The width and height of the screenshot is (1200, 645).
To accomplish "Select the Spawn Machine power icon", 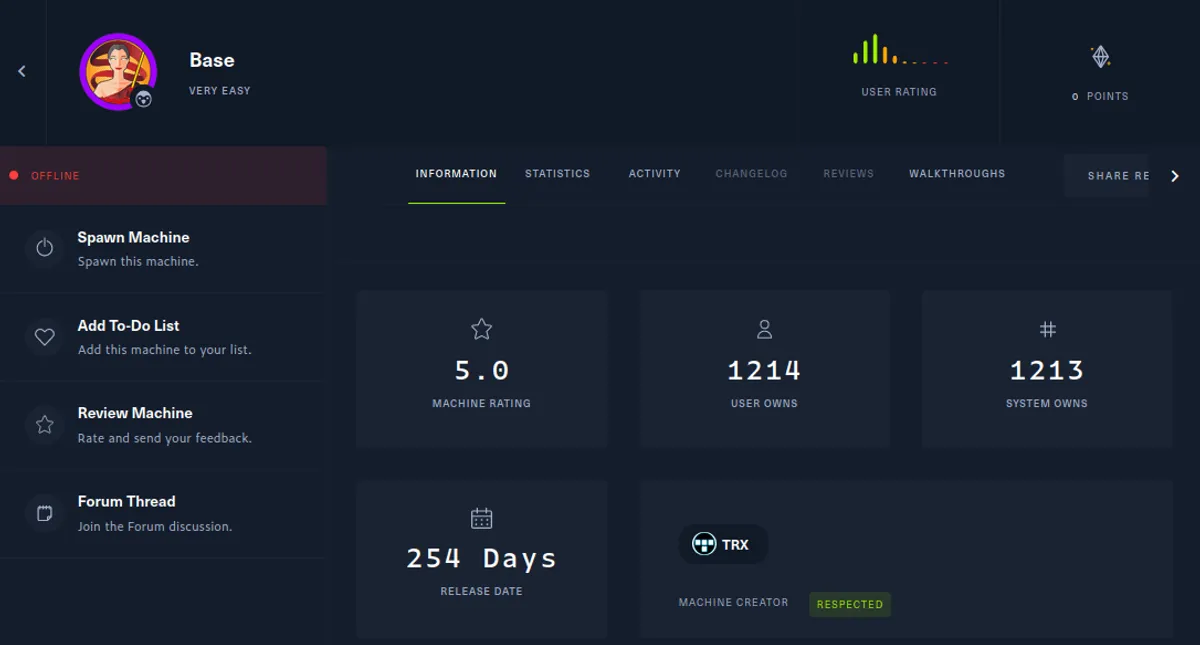I will point(44,249).
